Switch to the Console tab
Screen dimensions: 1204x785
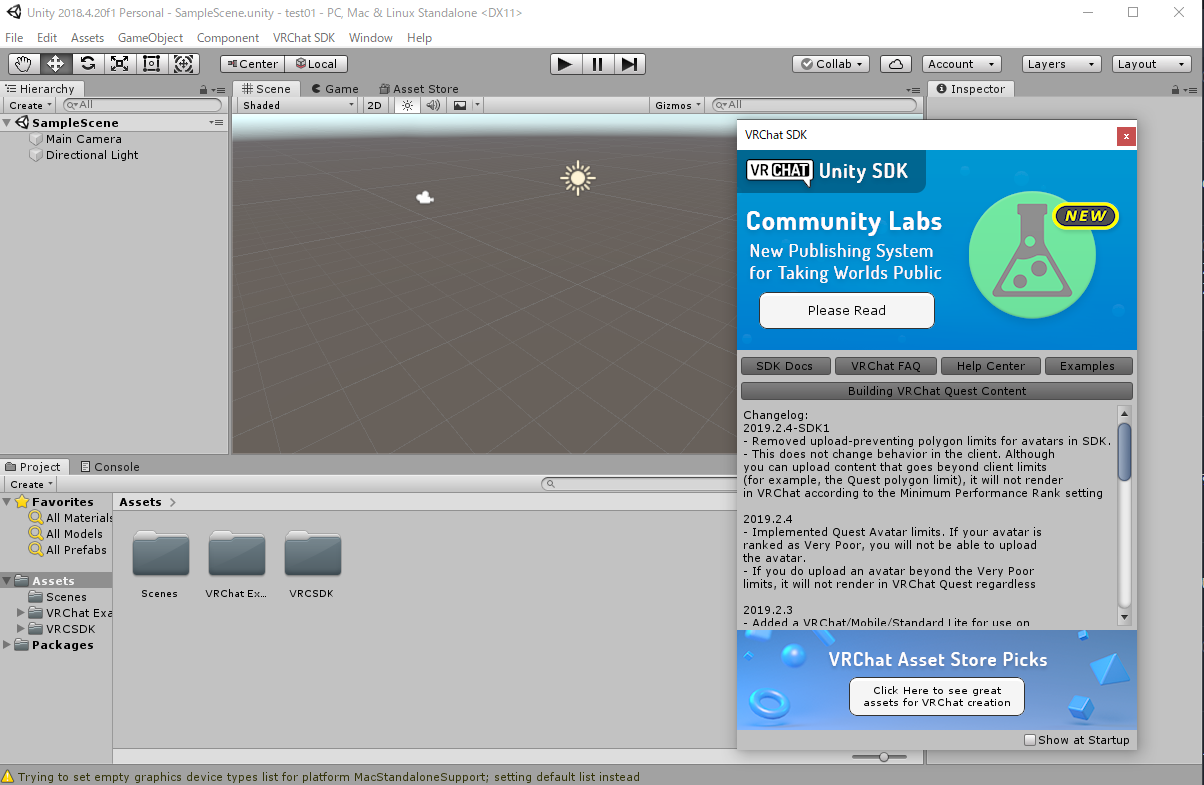coord(110,467)
